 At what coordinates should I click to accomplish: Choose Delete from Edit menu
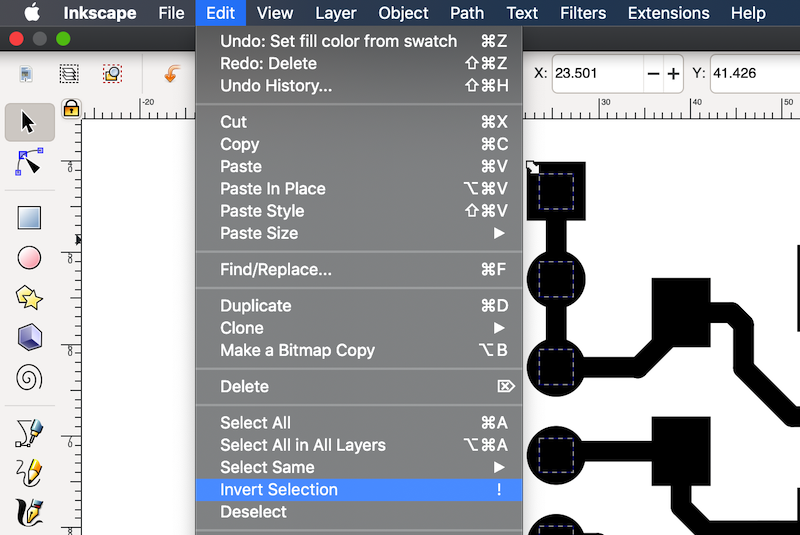[x=359, y=387]
